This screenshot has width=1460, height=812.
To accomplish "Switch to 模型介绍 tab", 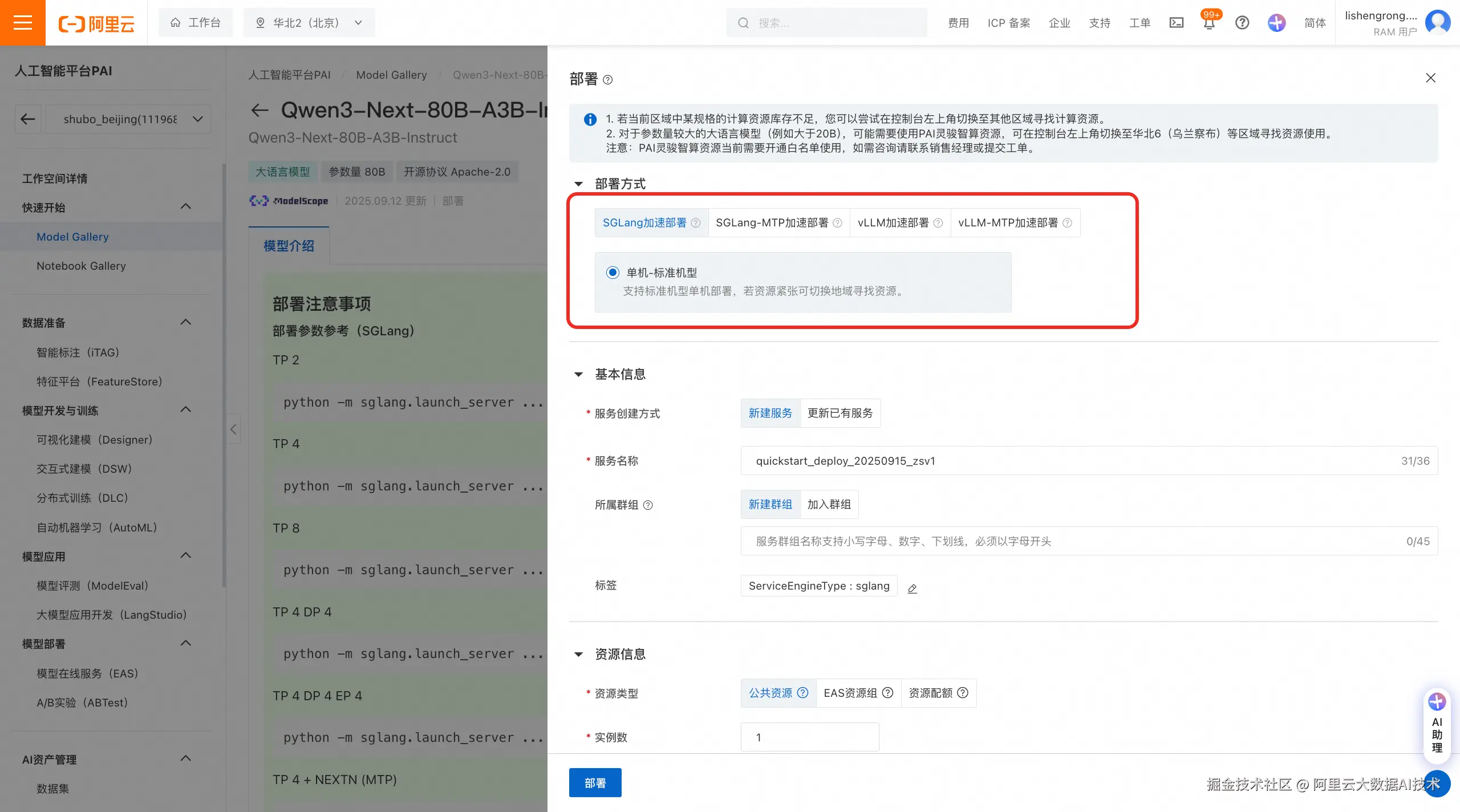I will coord(289,246).
